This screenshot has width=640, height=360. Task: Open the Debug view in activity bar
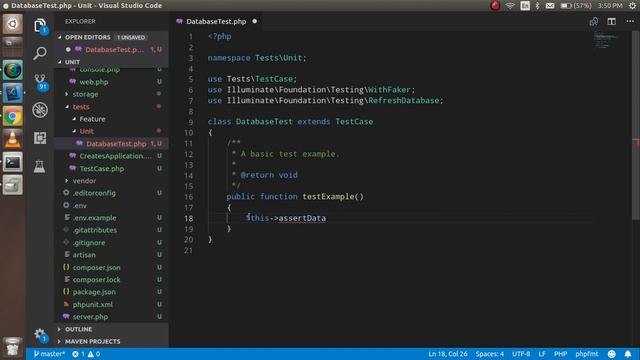[x=40, y=110]
